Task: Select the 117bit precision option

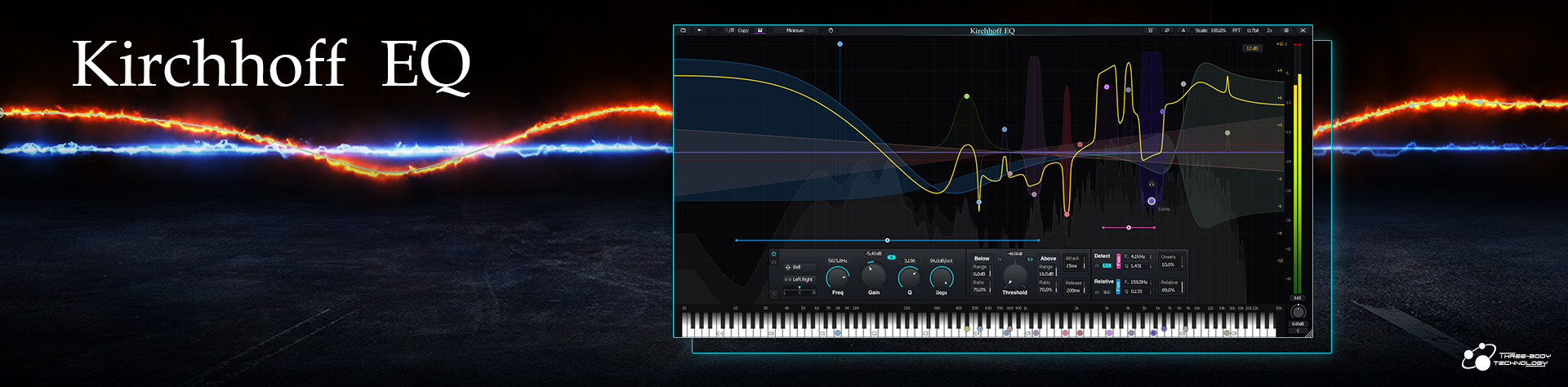Action: pos(1253,30)
